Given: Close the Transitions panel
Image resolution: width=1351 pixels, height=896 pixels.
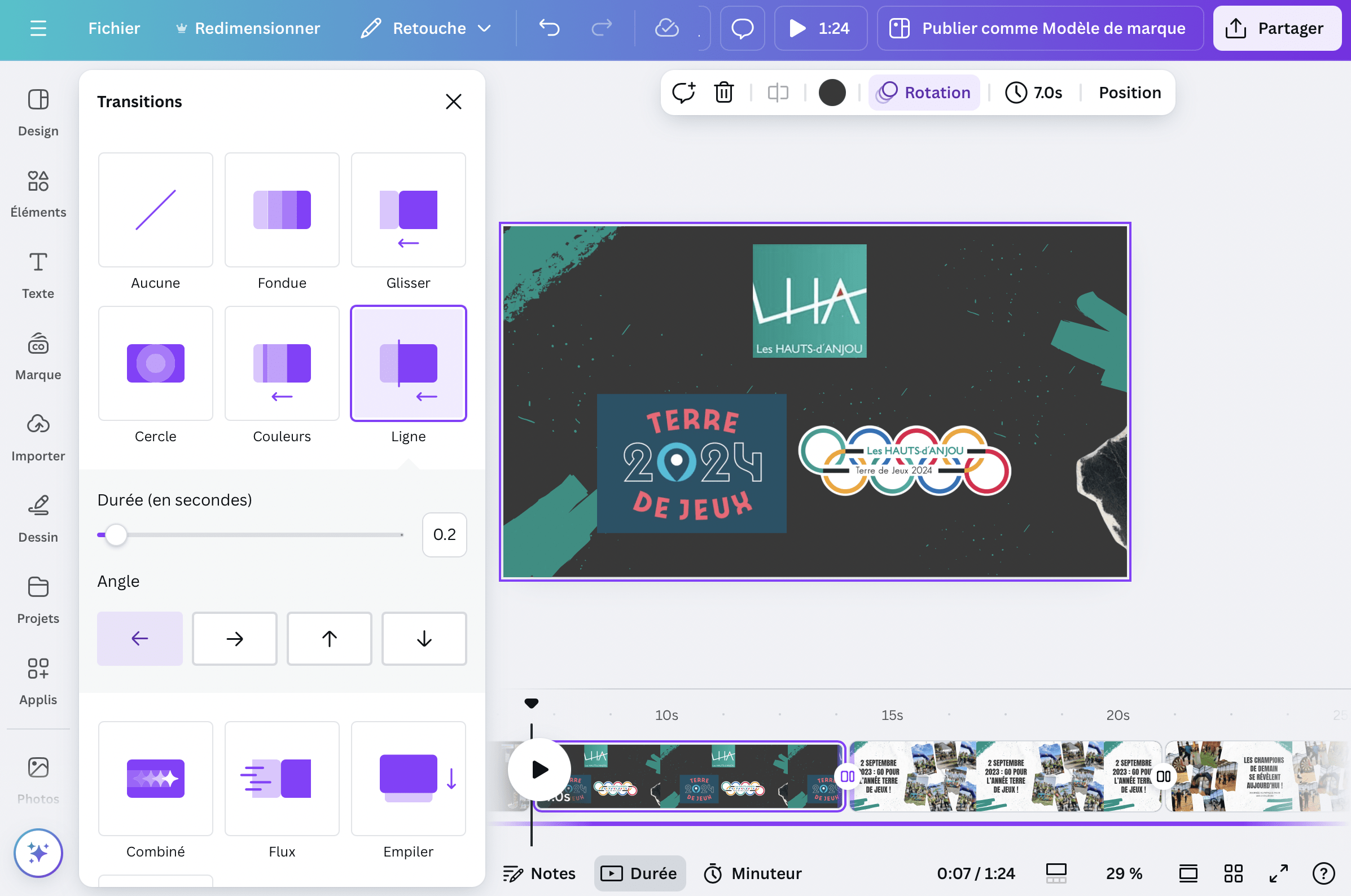Looking at the screenshot, I should click(x=453, y=101).
